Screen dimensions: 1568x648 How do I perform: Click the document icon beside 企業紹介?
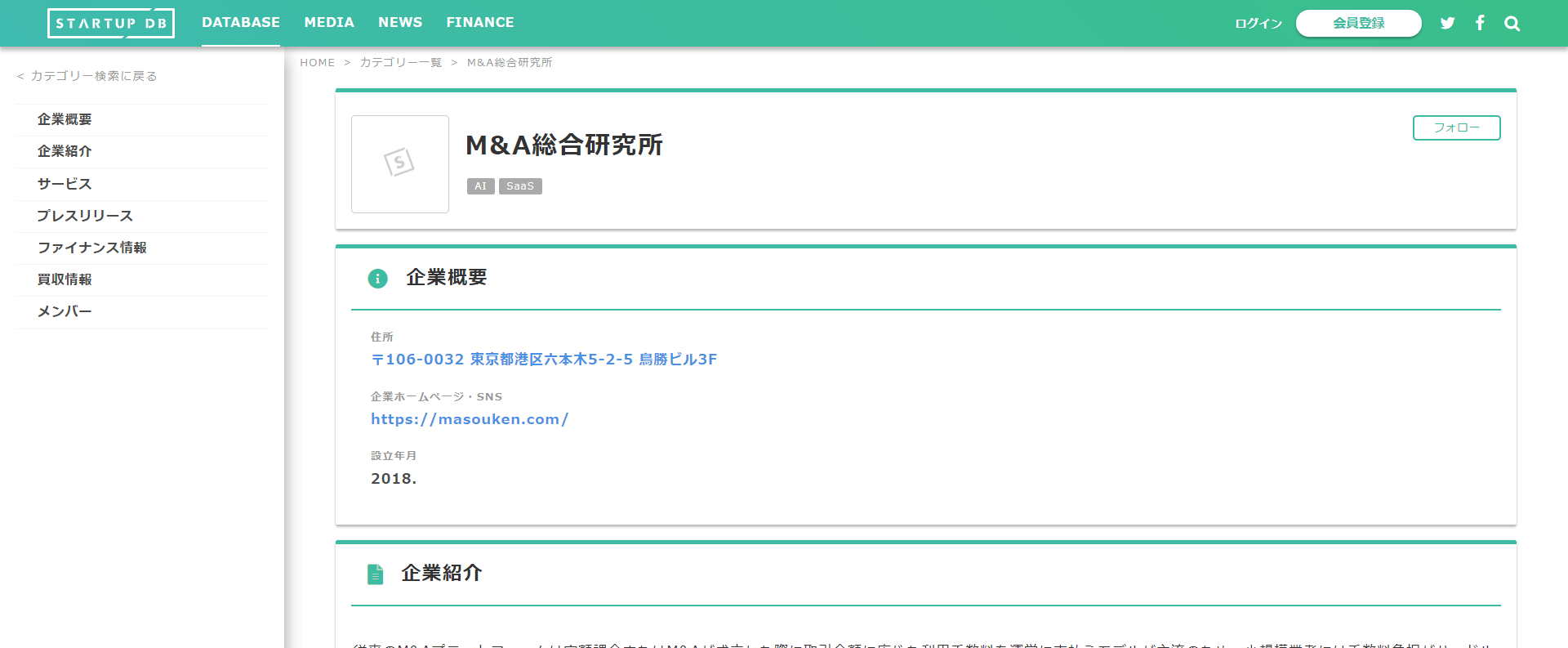375,574
